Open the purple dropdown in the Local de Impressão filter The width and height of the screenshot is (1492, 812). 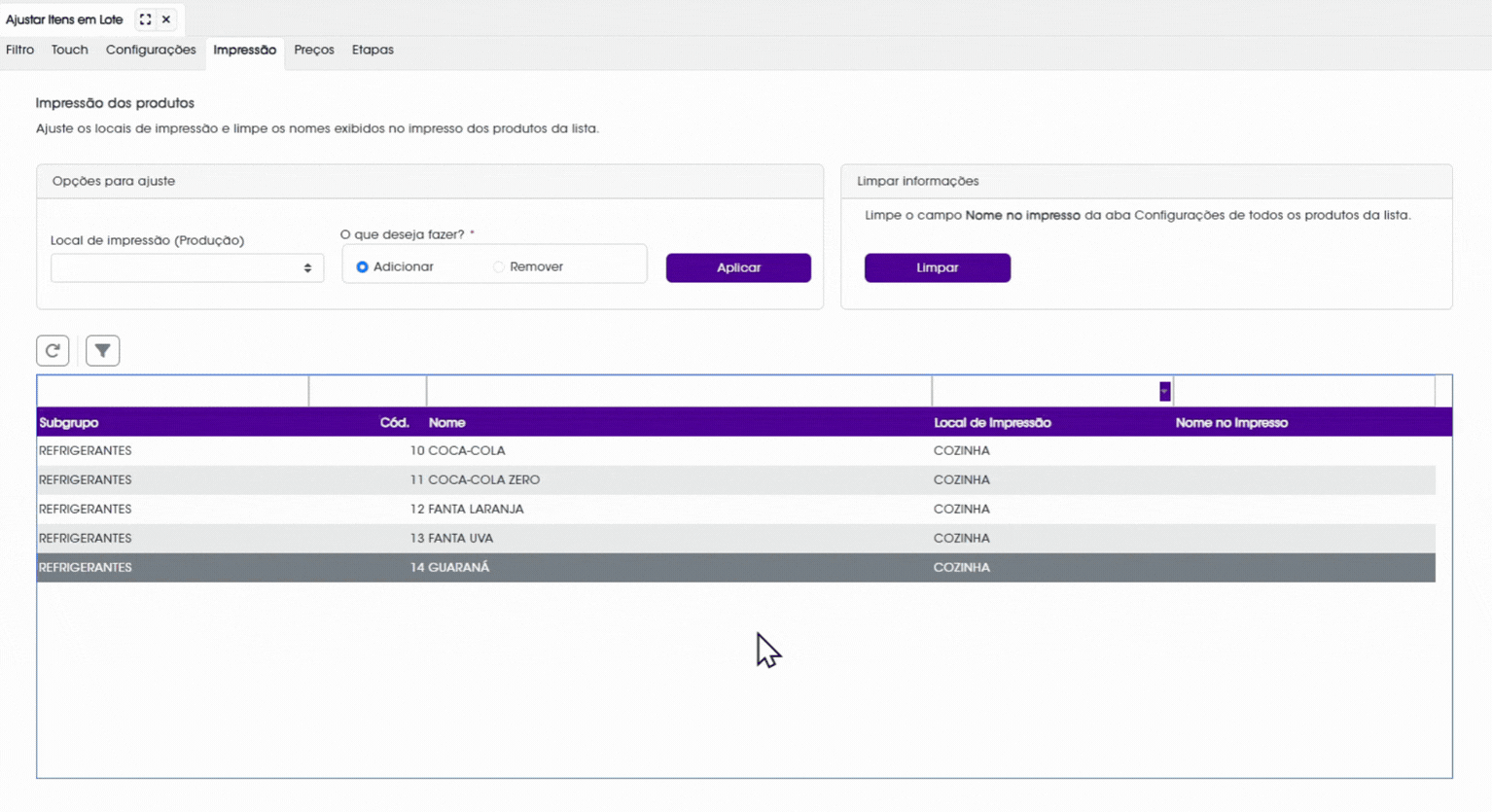(x=1164, y=391)
